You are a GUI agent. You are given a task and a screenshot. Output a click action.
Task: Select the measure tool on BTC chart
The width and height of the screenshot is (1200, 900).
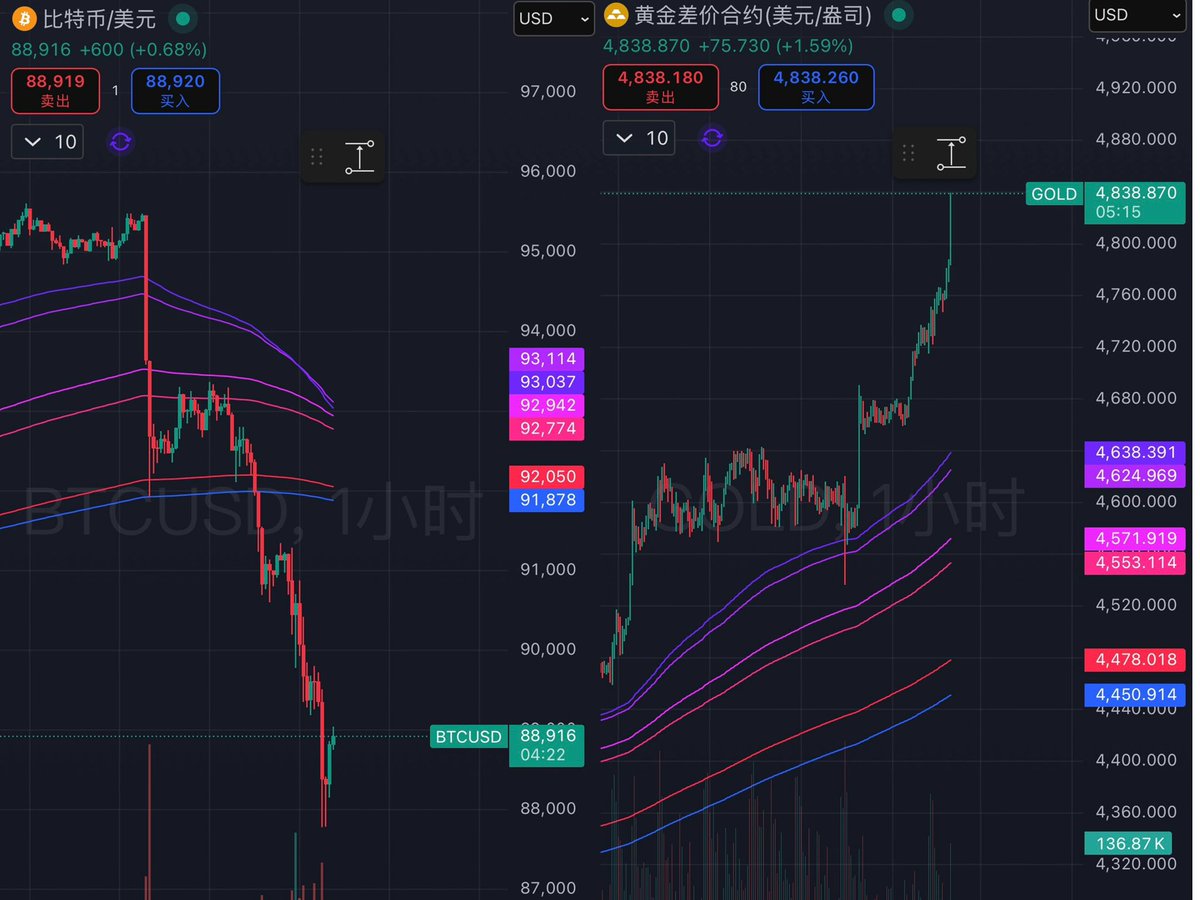tap(360, 157)
